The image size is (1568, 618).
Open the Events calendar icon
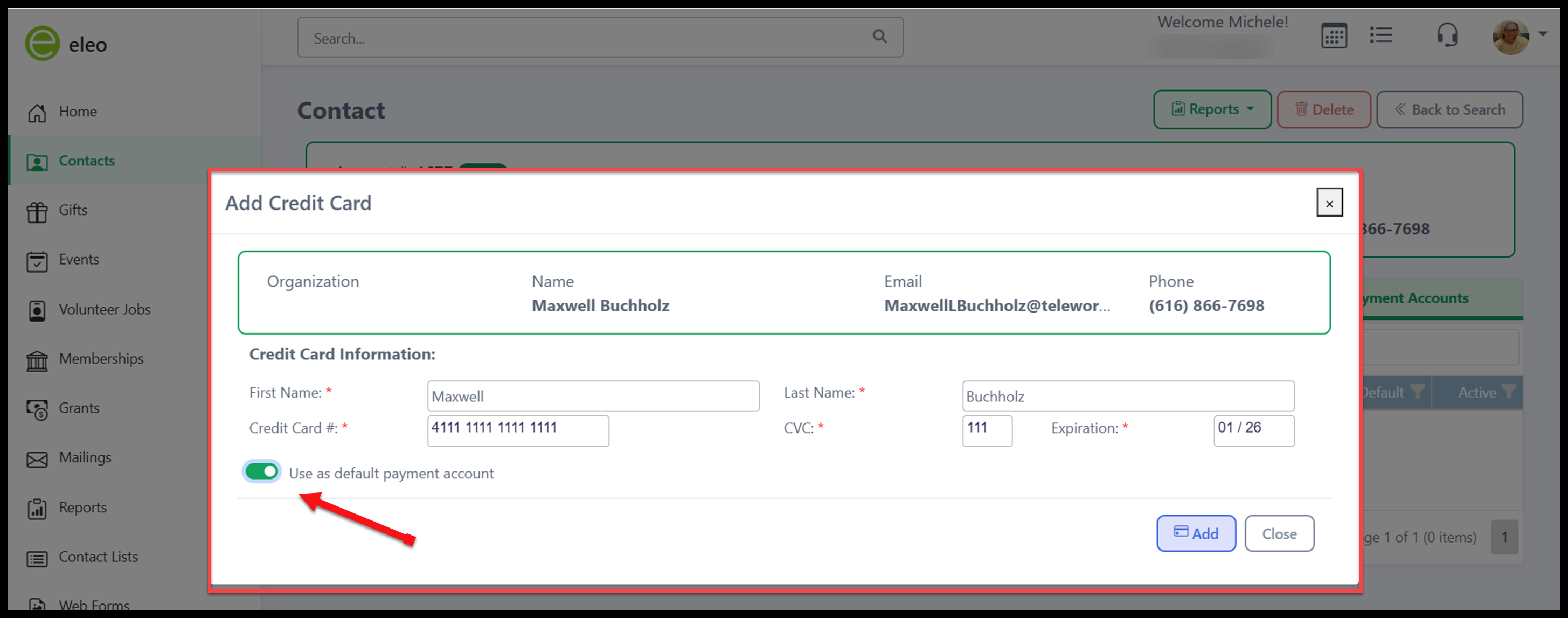(37, 261)
